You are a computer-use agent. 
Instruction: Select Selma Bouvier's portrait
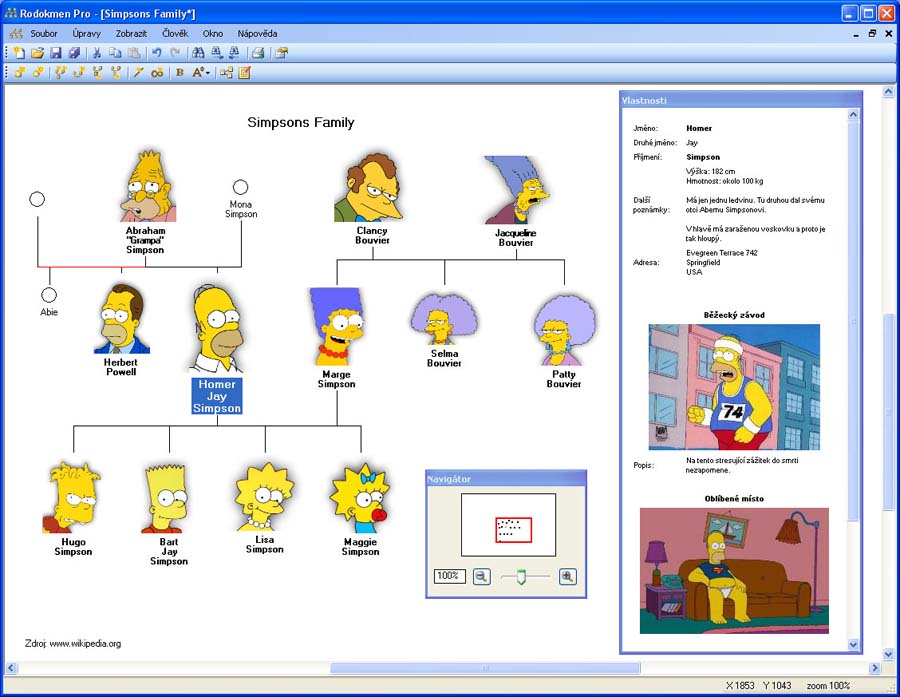[444, 319]
